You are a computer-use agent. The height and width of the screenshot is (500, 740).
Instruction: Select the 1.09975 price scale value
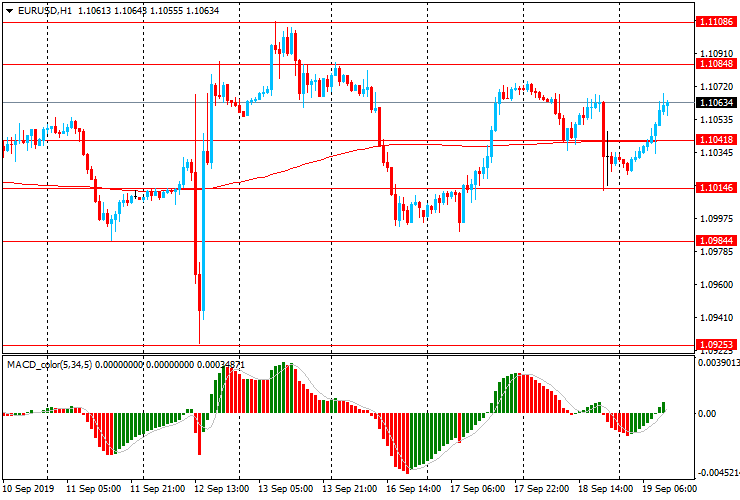tap(716, 218)
